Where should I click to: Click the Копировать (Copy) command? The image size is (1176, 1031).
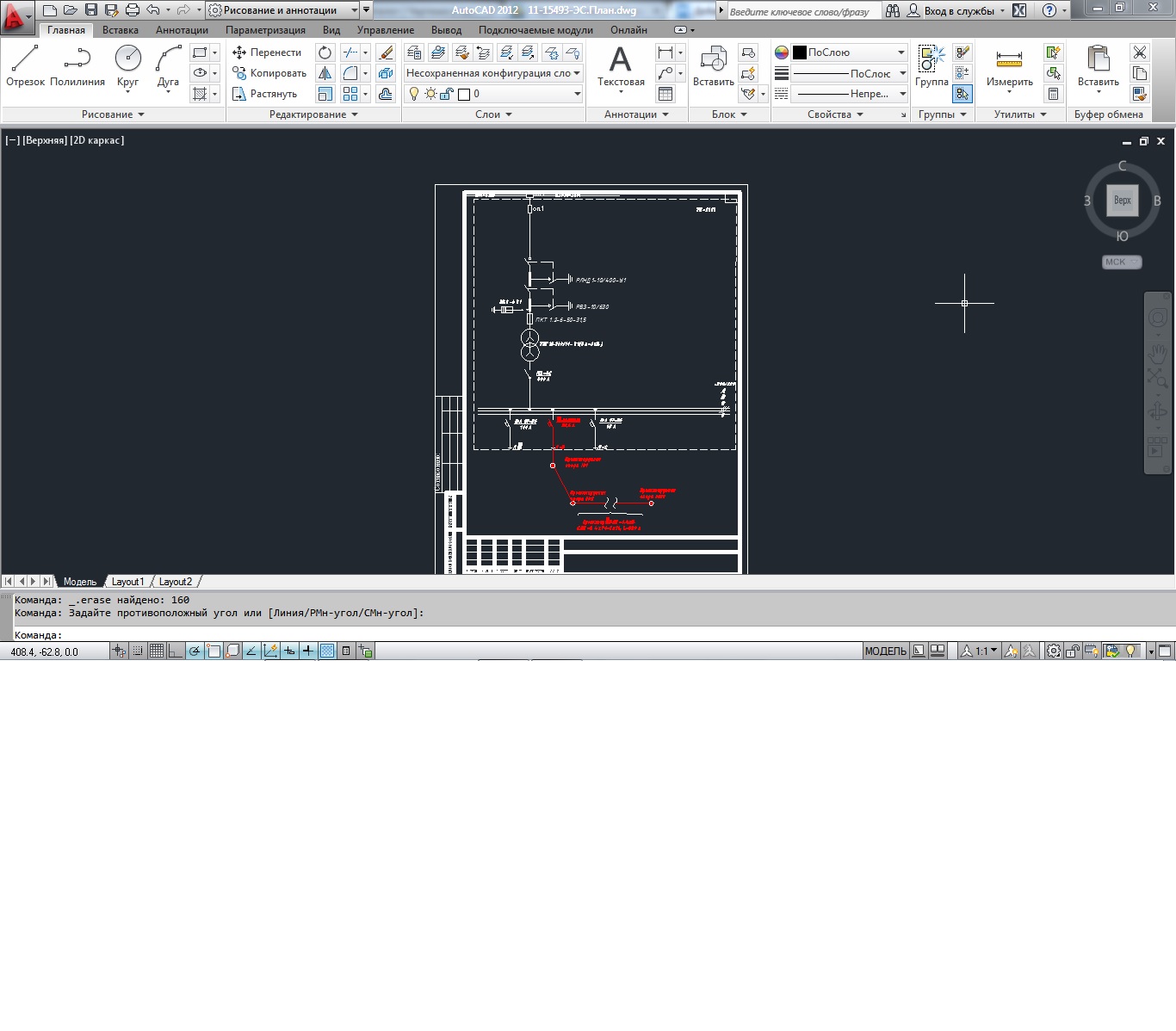tap(269, 73)
